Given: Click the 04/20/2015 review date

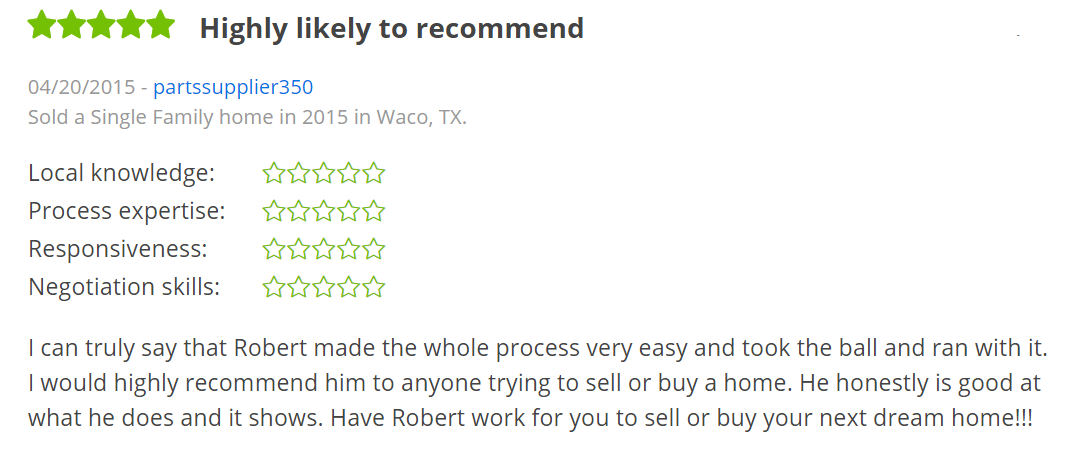Looking at the screenshot, I should pos(80,88).
